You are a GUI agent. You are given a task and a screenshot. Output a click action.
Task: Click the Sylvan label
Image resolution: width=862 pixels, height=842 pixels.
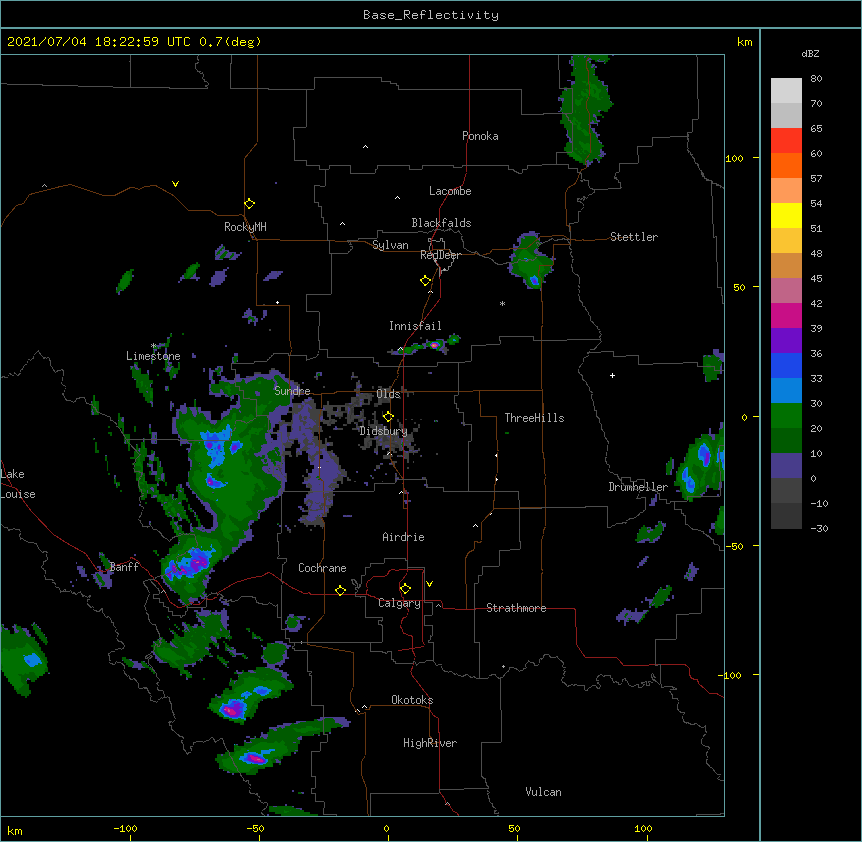(390, 245)
